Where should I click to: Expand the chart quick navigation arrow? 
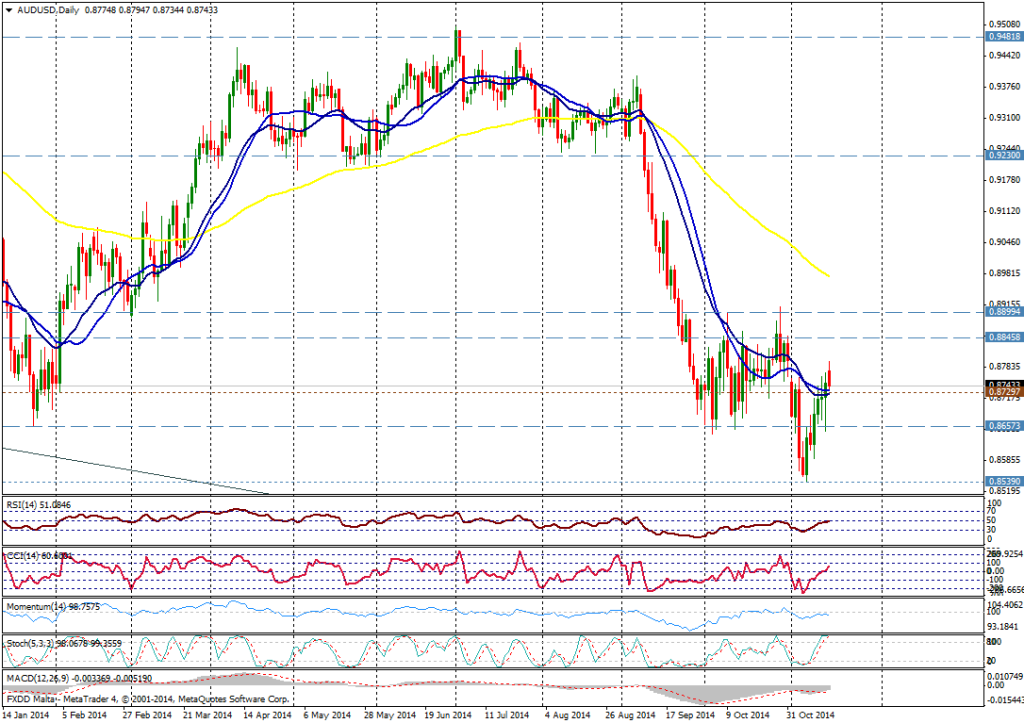[x=6, y=8]
